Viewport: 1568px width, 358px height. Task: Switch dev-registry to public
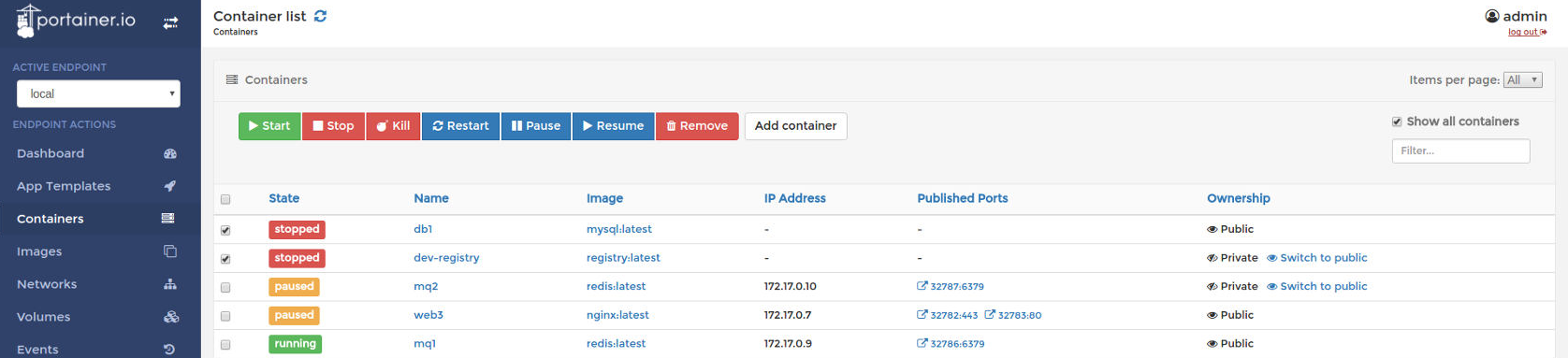click(x=1317, y=258)
